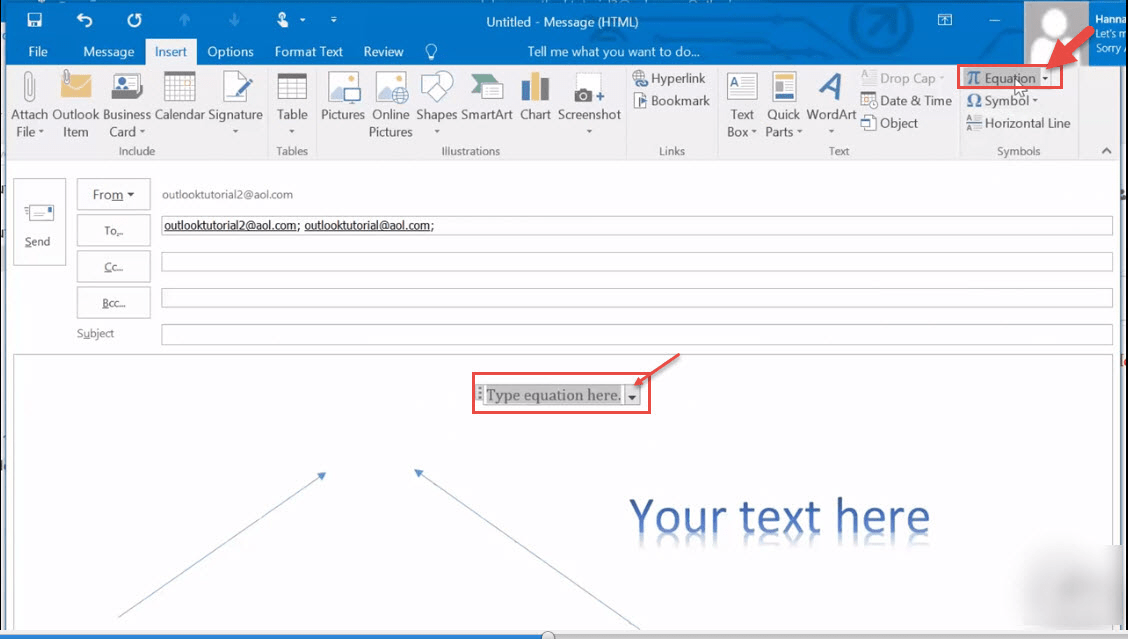Send the email message
This screenshot has height=639, width=1128.
pos(40,222)
